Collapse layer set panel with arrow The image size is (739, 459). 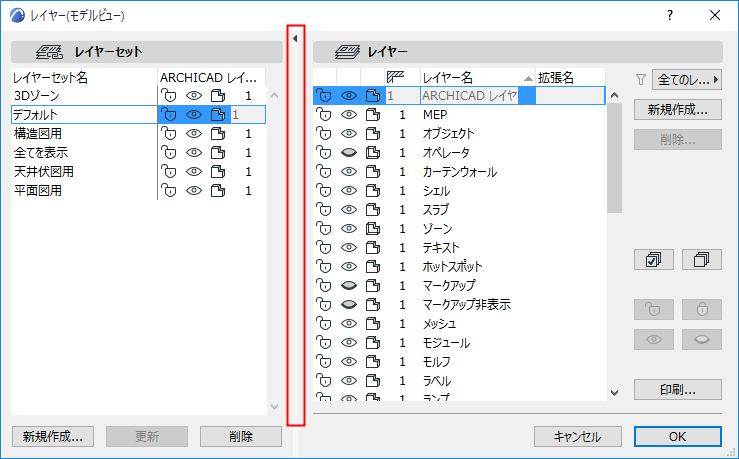(295, 39)
